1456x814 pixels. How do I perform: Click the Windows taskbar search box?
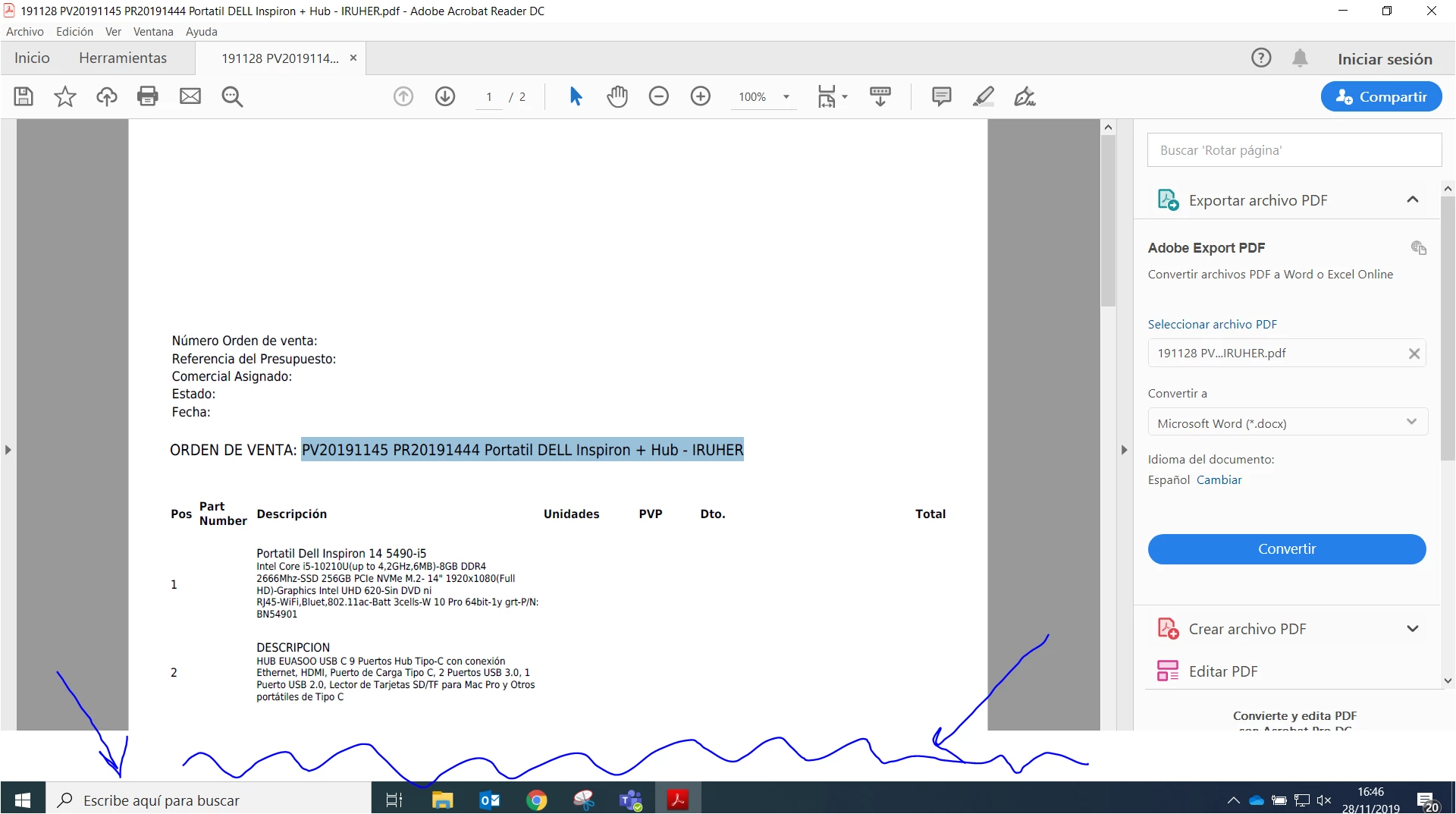point(208,800)
